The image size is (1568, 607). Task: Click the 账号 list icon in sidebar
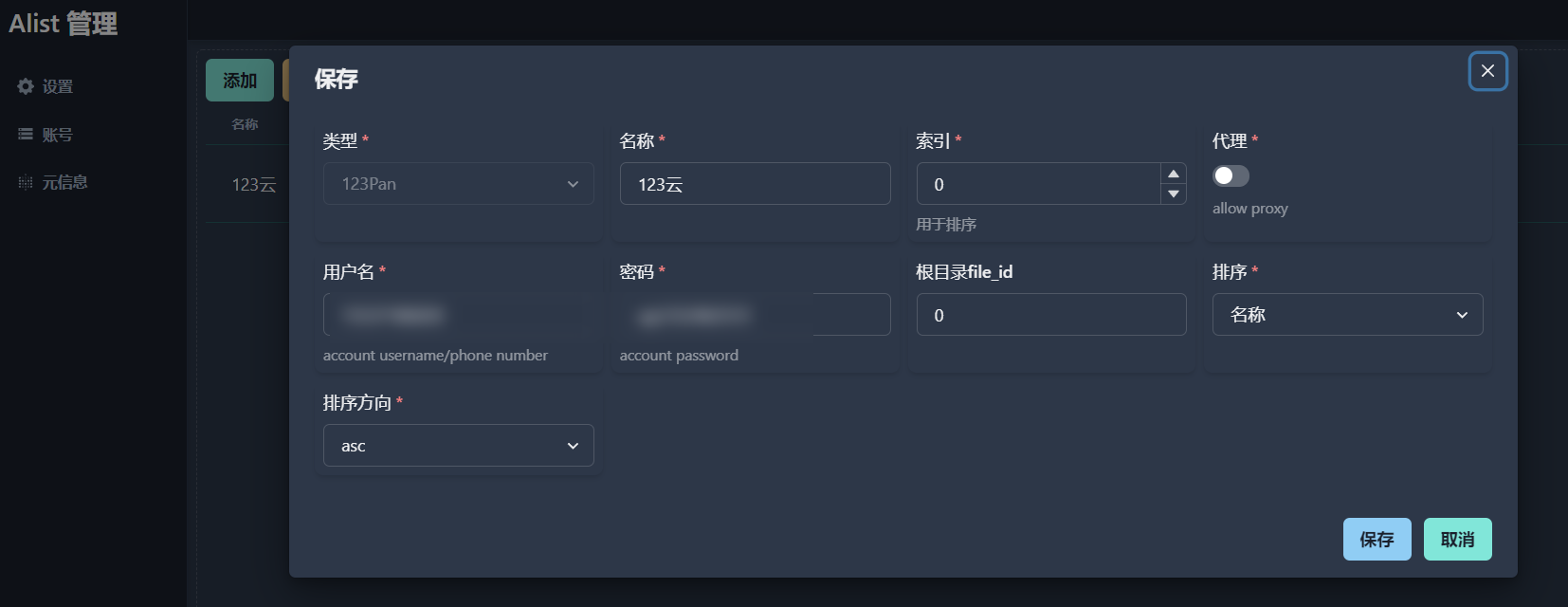click(x=26, y=135)
